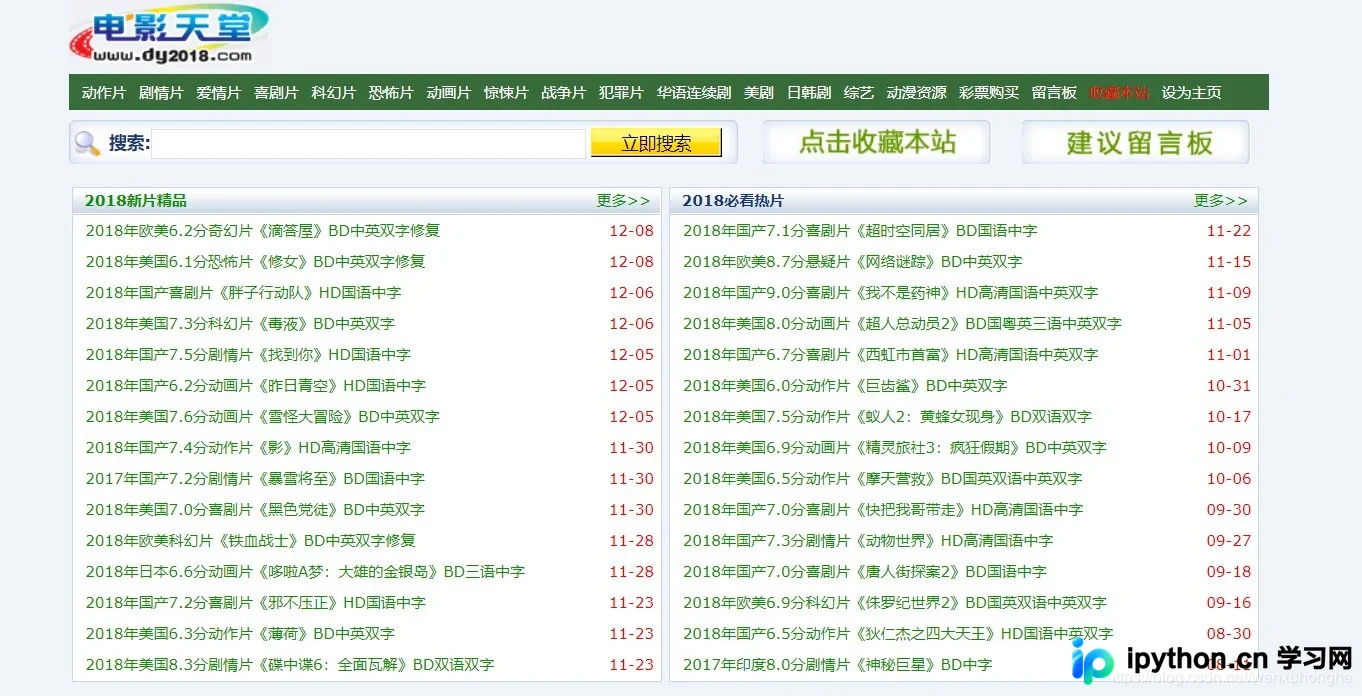Open the 《毒液》 movie link
Viewport: 1362px width, 696px height.
tap(240, 324)
